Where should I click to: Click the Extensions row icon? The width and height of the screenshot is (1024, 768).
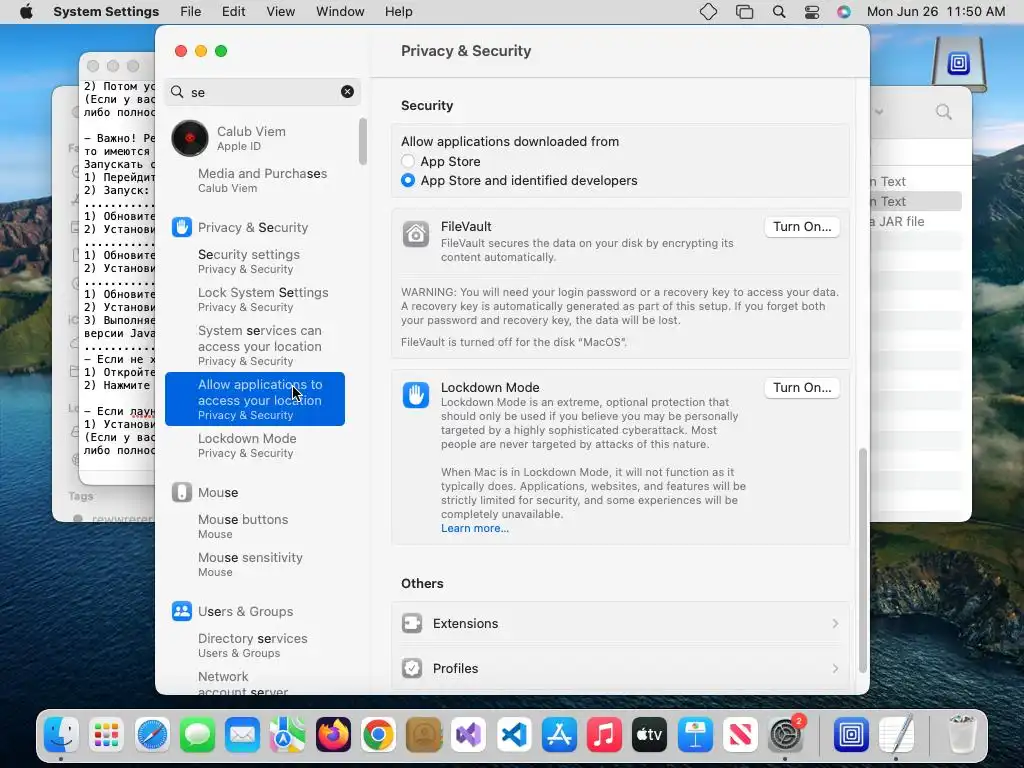(412, 624)
